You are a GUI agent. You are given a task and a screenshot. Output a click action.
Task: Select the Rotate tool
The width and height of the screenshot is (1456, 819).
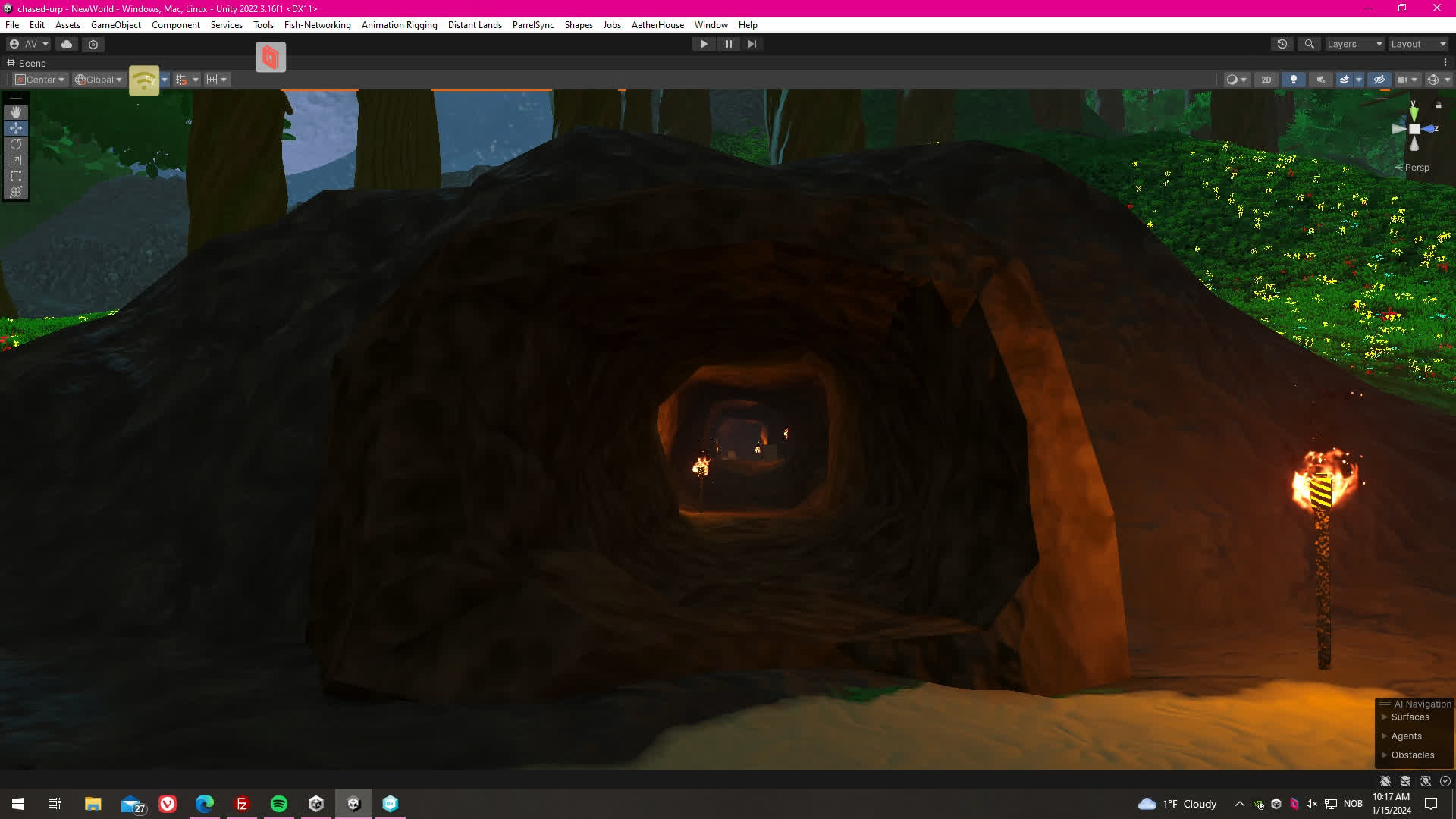click(x=16, y=144)
